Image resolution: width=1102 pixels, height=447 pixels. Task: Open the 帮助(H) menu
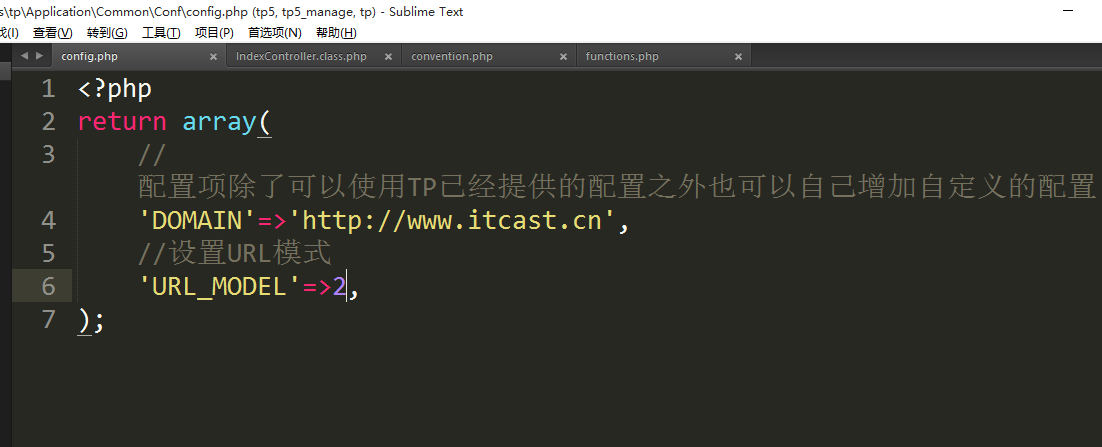[335, 33]
